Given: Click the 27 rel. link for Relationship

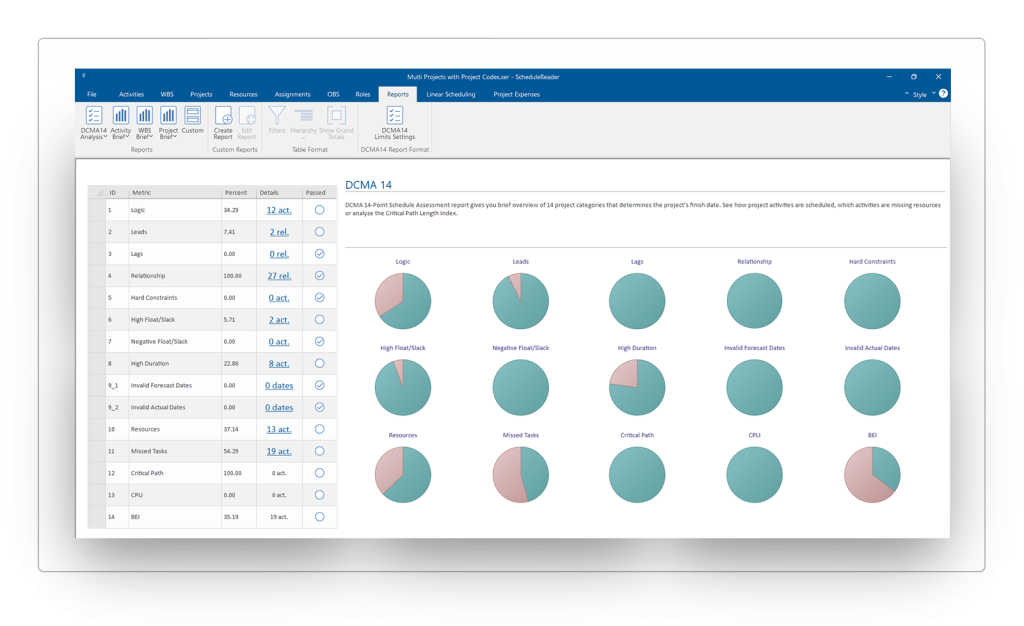Looking at the screenshot, I should coord(278,275).
